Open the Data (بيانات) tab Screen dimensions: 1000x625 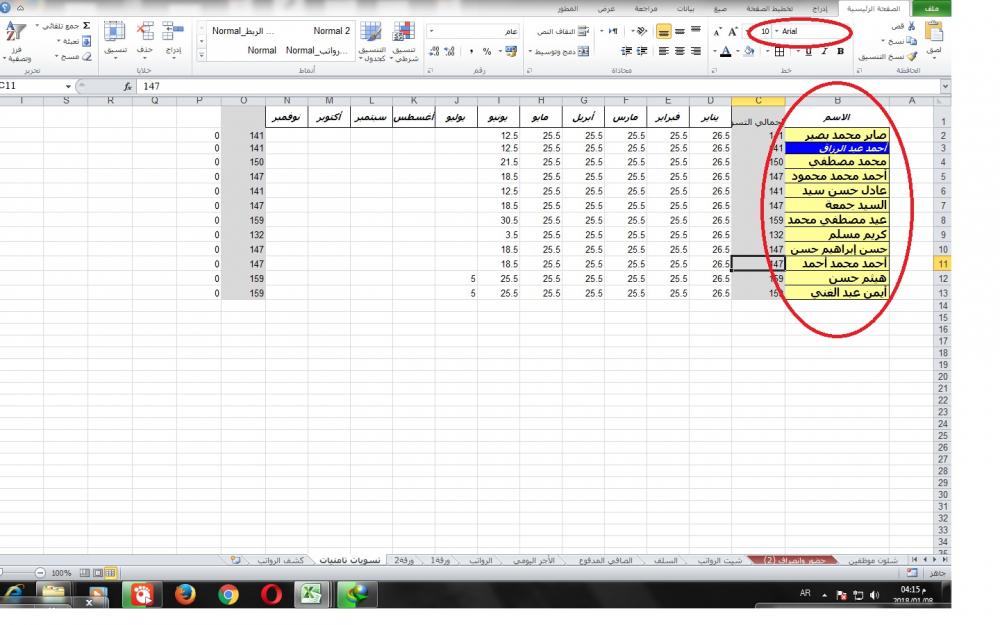click(686, 9)
